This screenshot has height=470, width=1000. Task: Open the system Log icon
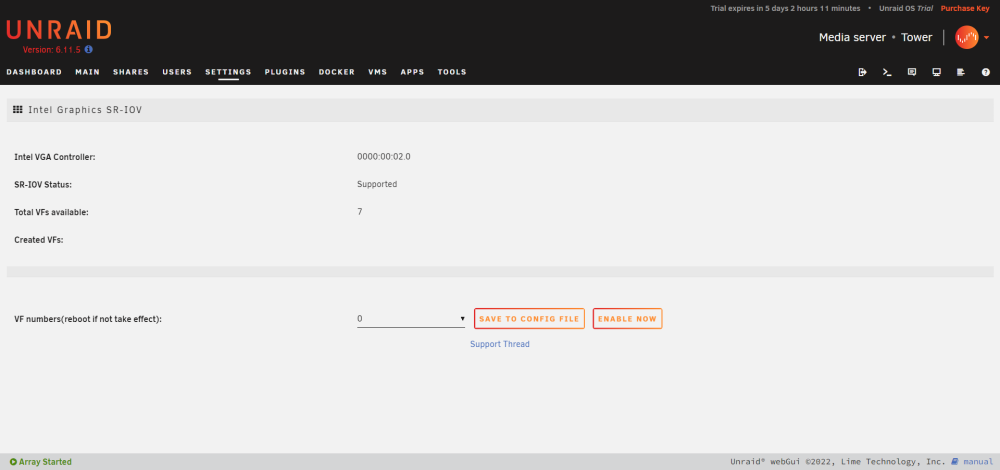(961, 72)
